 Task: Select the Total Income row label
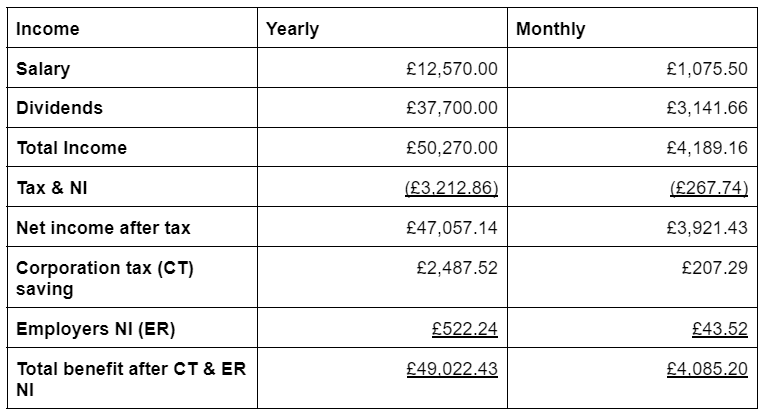click(x=72, y=148)
